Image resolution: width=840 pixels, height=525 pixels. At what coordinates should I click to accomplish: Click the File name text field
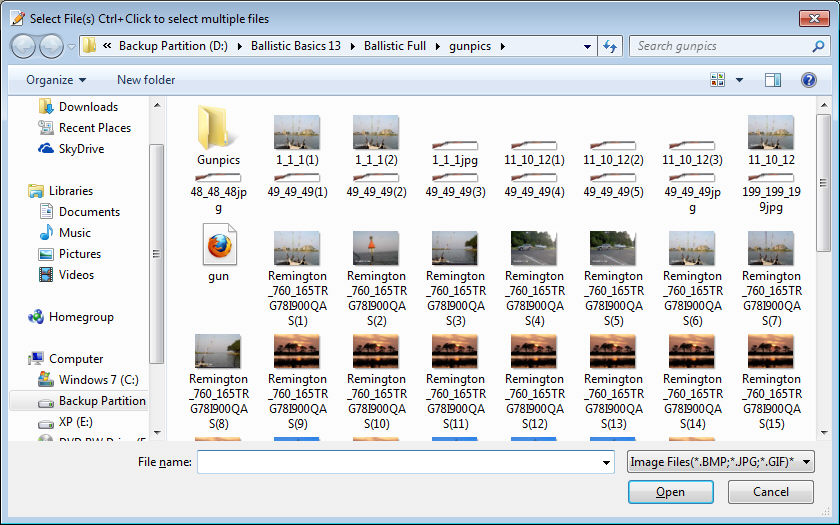tap(400, 463)
